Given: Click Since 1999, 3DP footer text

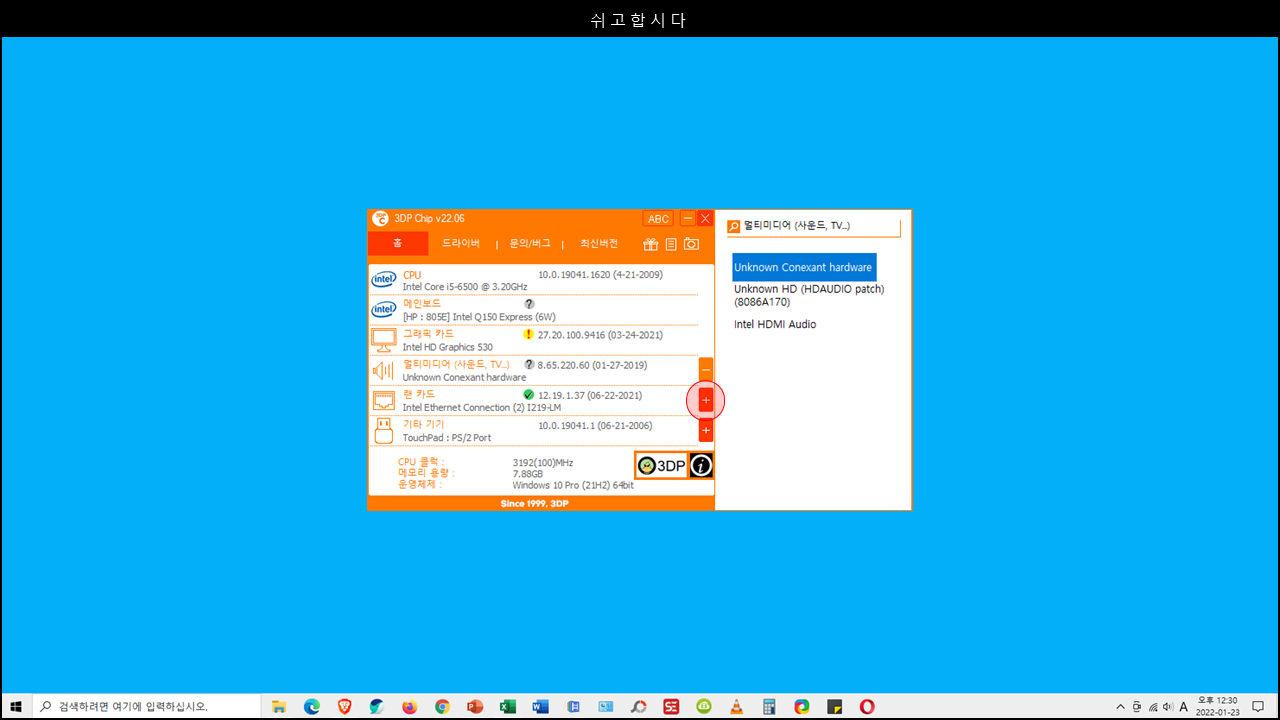Looking at the screenshot, I should pos(535,503).
